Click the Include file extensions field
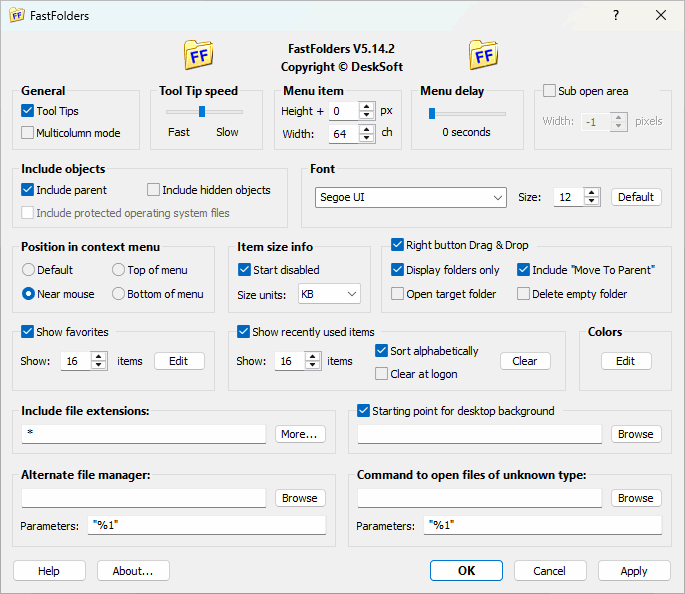 click(x=144, y=434)
